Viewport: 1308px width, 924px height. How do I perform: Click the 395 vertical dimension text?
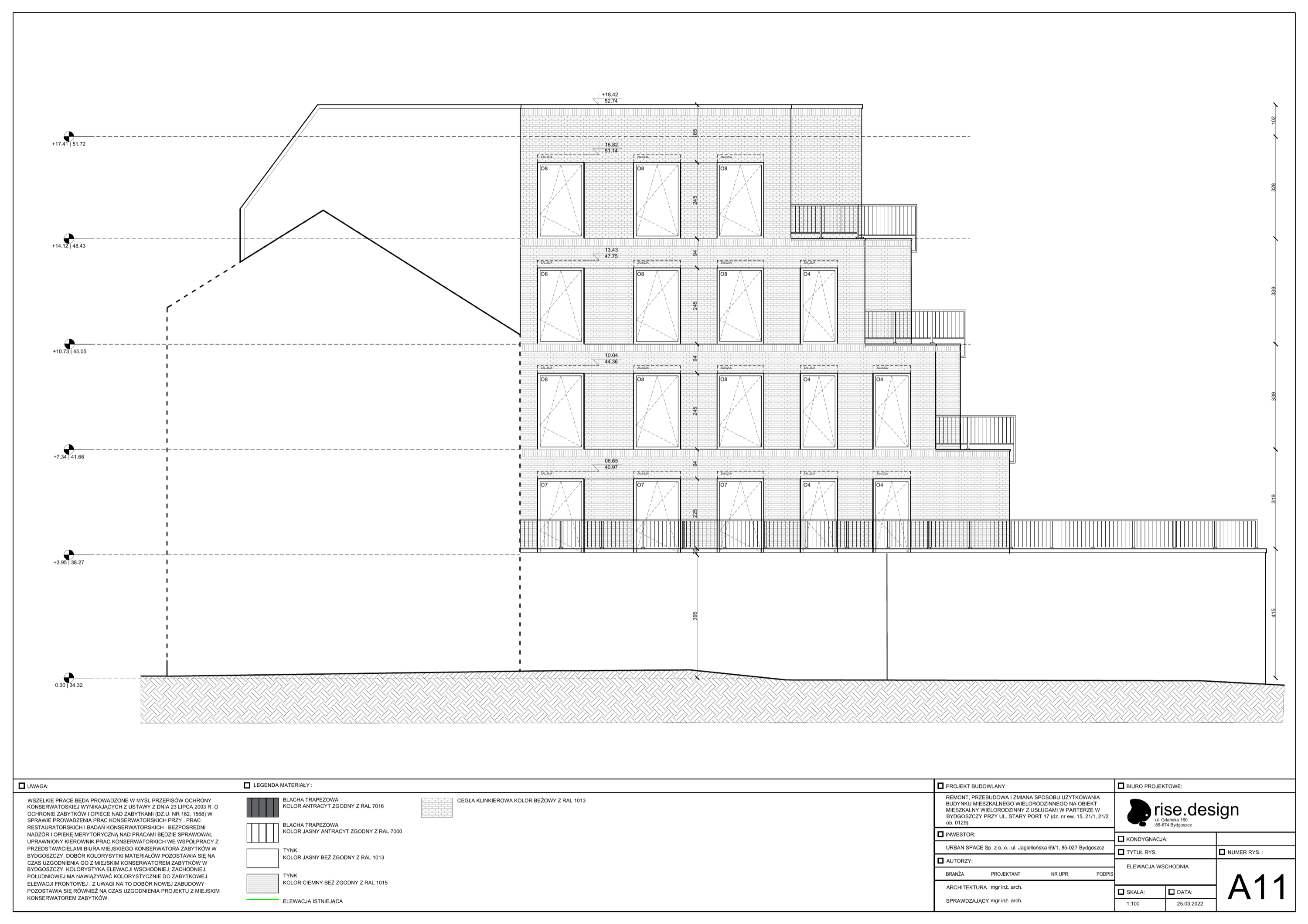tap(695, 616)
